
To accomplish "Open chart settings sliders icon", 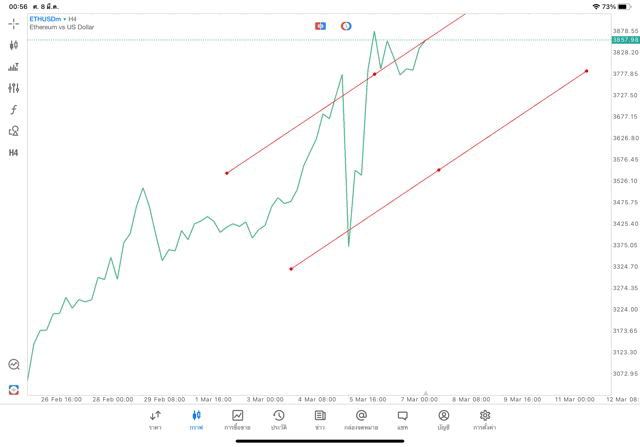I will (x=14, y=89).
